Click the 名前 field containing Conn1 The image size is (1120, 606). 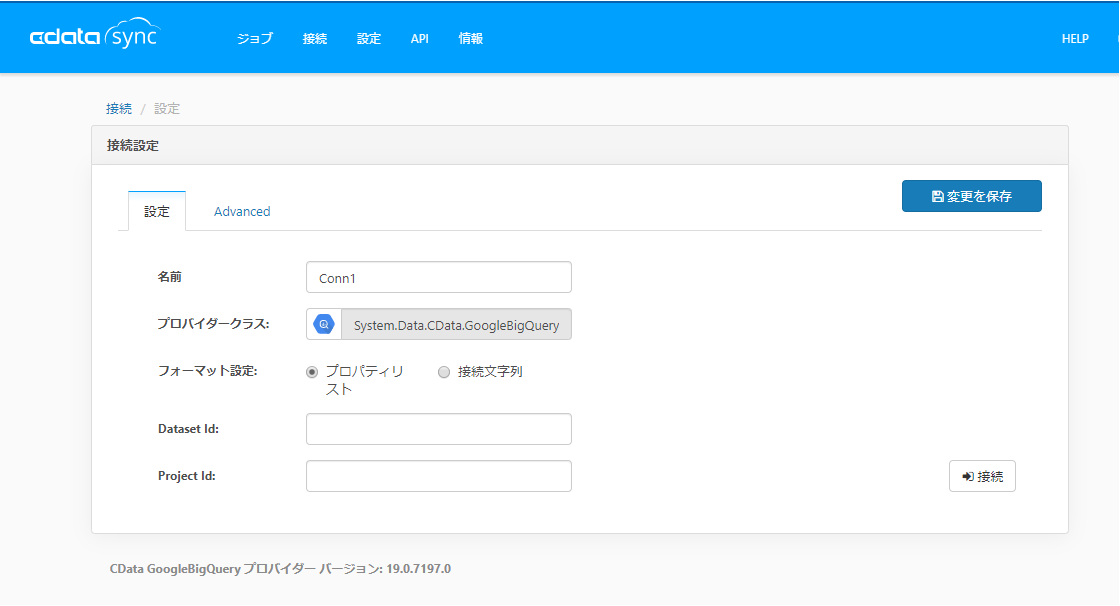[438, 277]
